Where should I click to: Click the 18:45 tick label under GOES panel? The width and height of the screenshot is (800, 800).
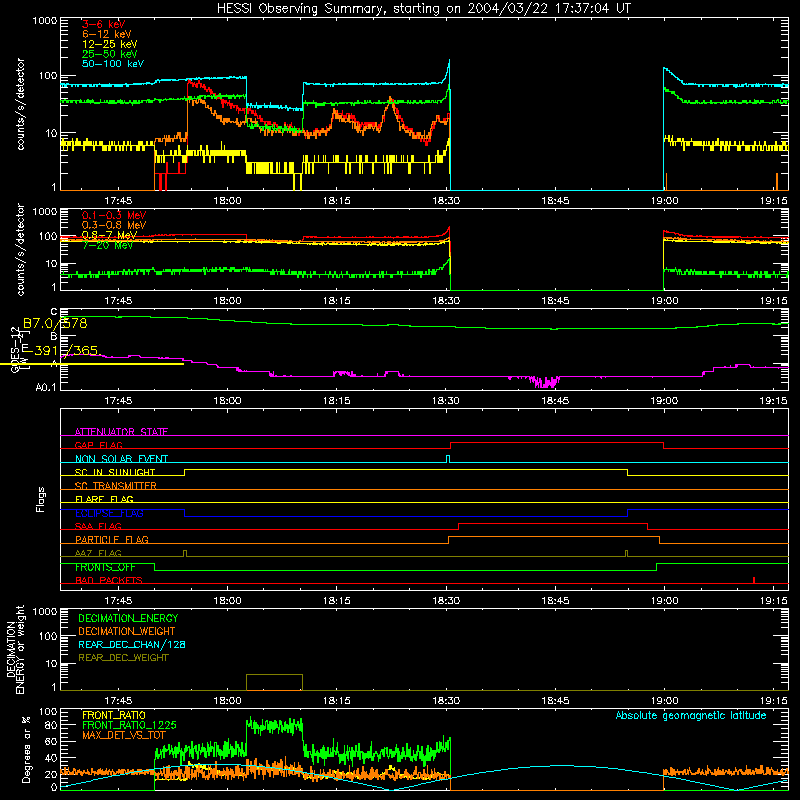pos(555,401)
